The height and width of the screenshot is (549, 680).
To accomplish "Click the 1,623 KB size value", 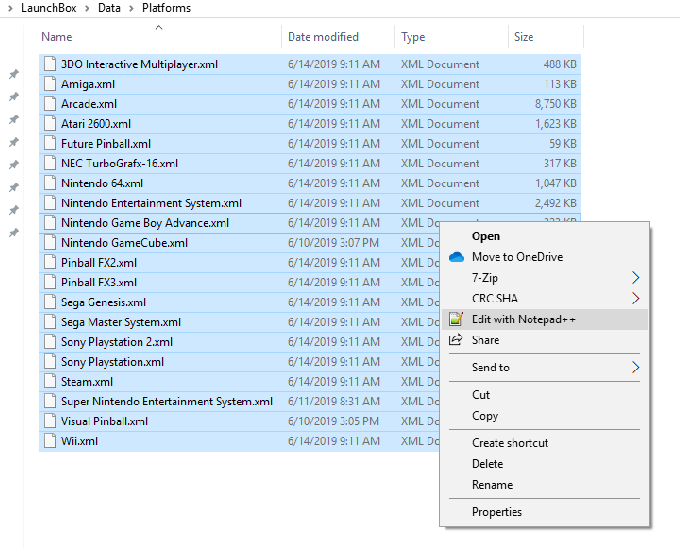I will click(x=556, y=124).
